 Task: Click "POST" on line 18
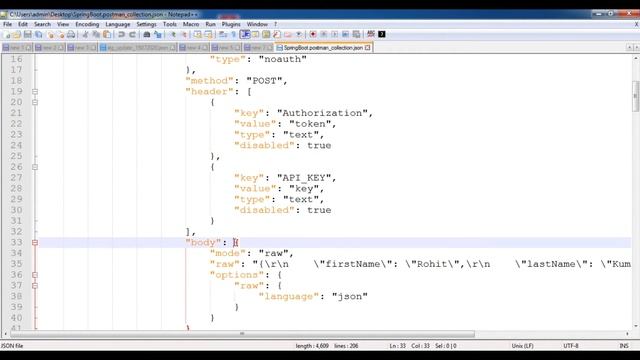264,81
